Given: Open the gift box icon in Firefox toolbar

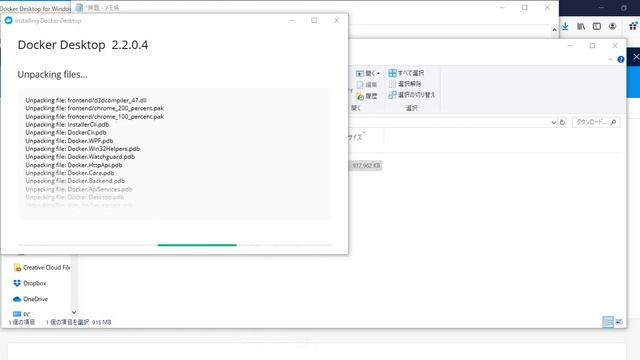Looking at the screenshot, I should click(633, 26).
